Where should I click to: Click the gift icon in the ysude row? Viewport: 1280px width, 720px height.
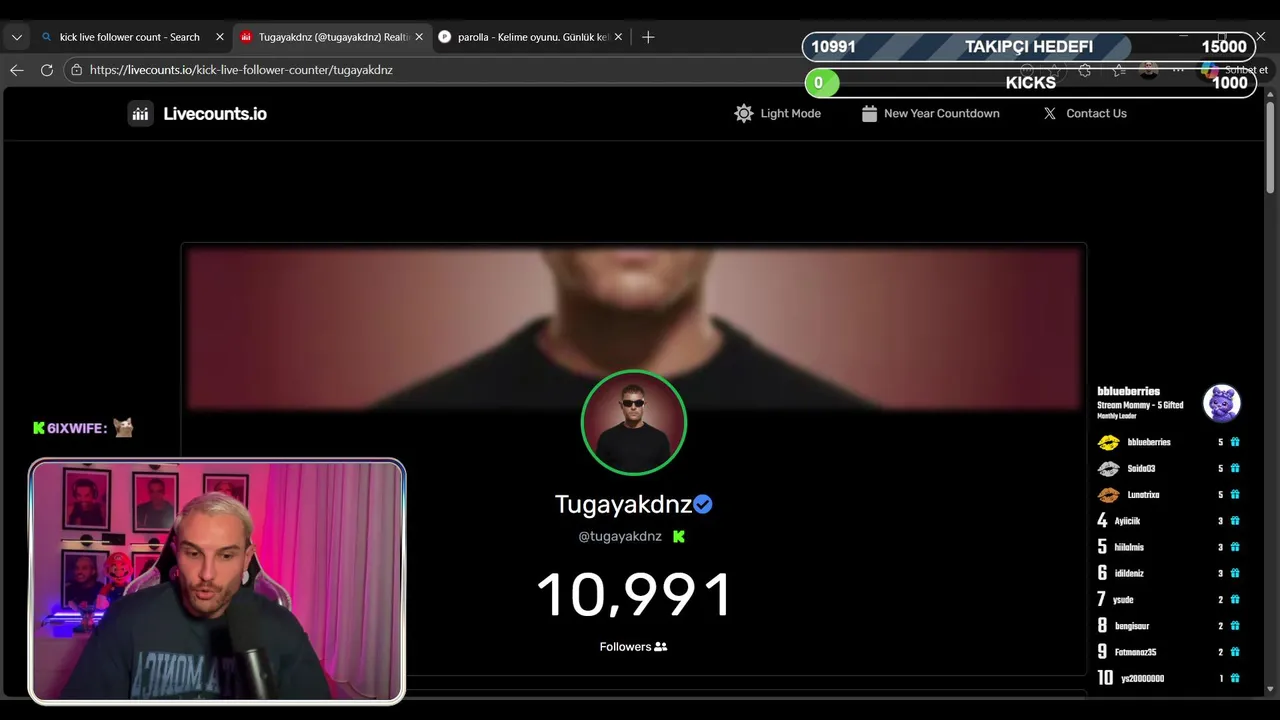tap(1235, 600)
